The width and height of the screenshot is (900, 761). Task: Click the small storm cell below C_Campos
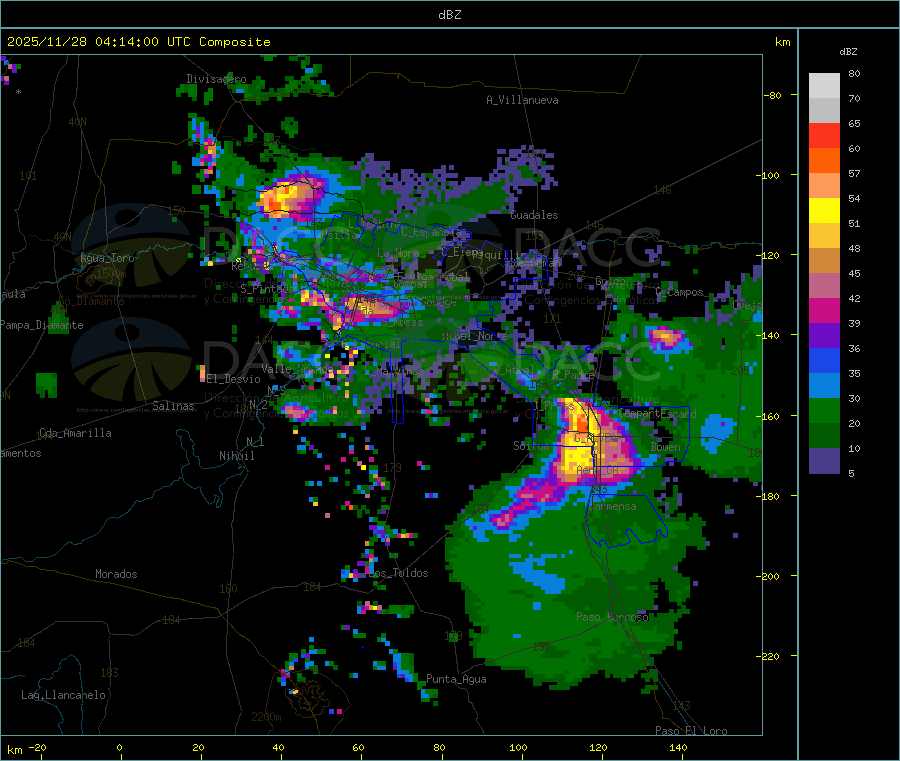coord(666,337)
